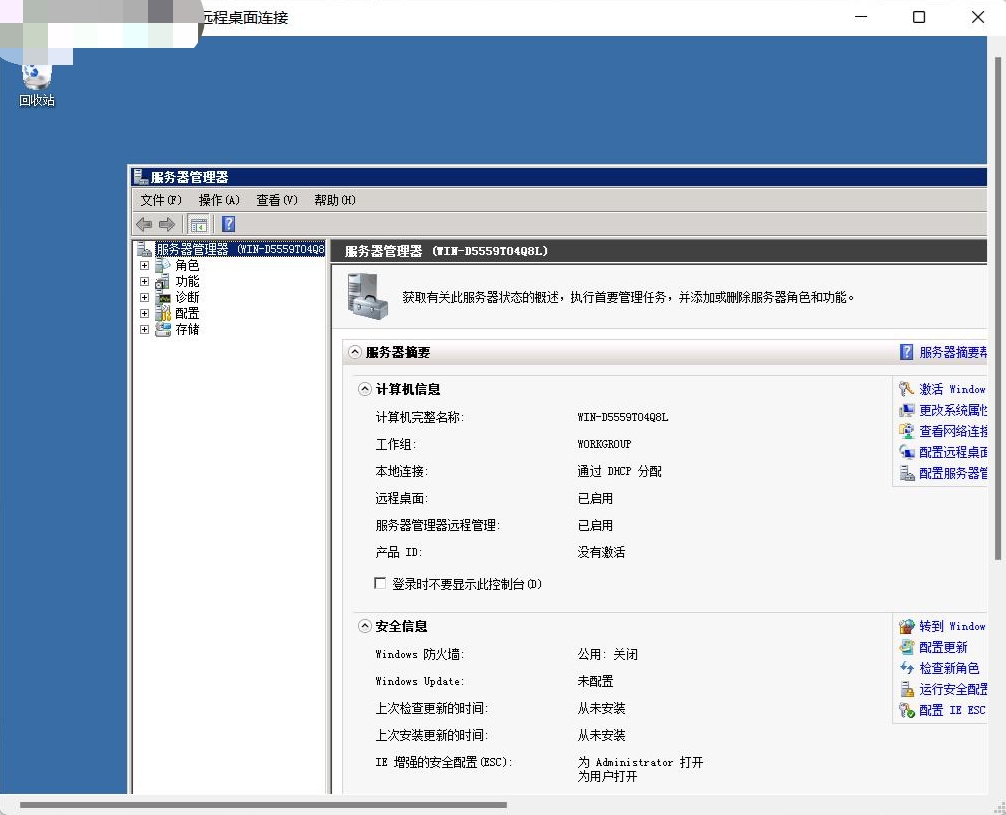Click the 公用: 关闭 firewall value
Image resolution: width=1006 pixels, height=815 pixels.
[x=608, y=654]
